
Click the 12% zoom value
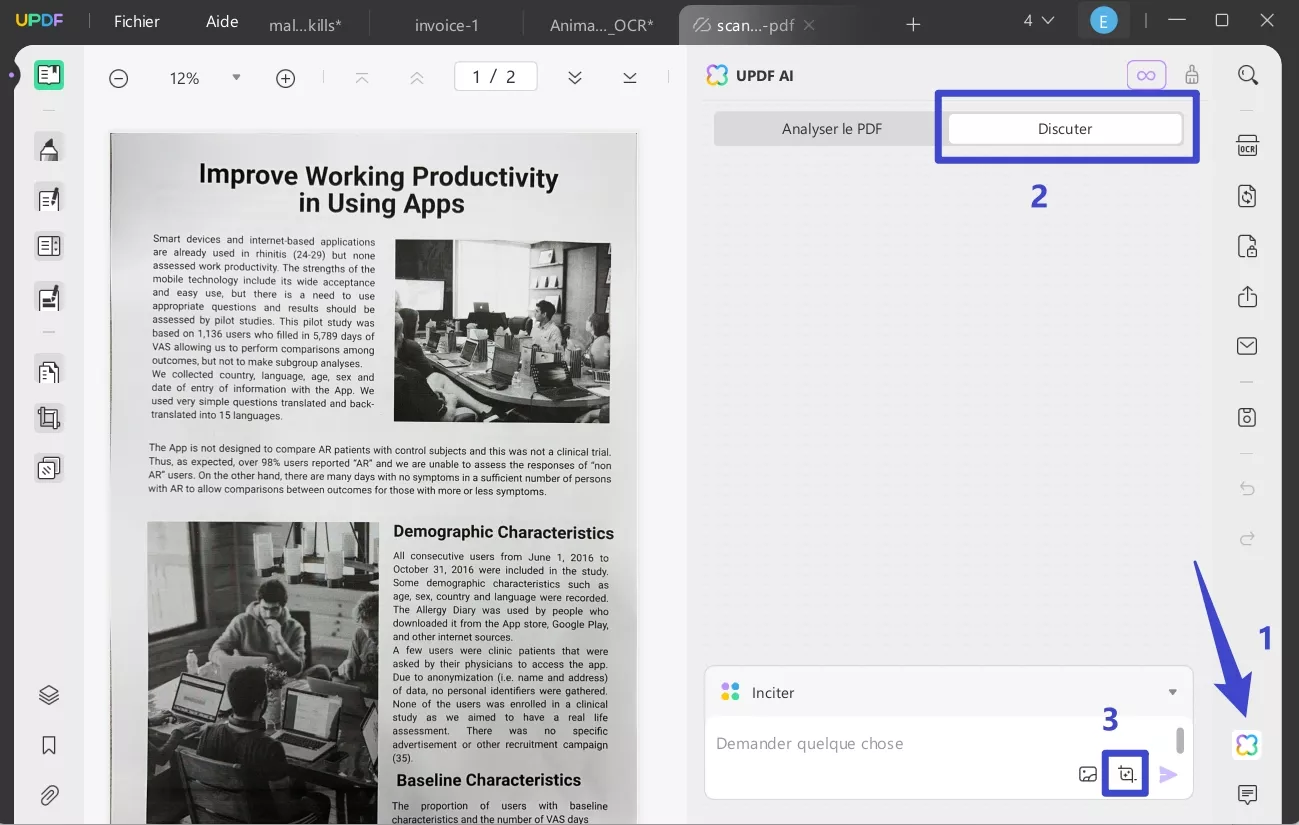pos(184,78)
